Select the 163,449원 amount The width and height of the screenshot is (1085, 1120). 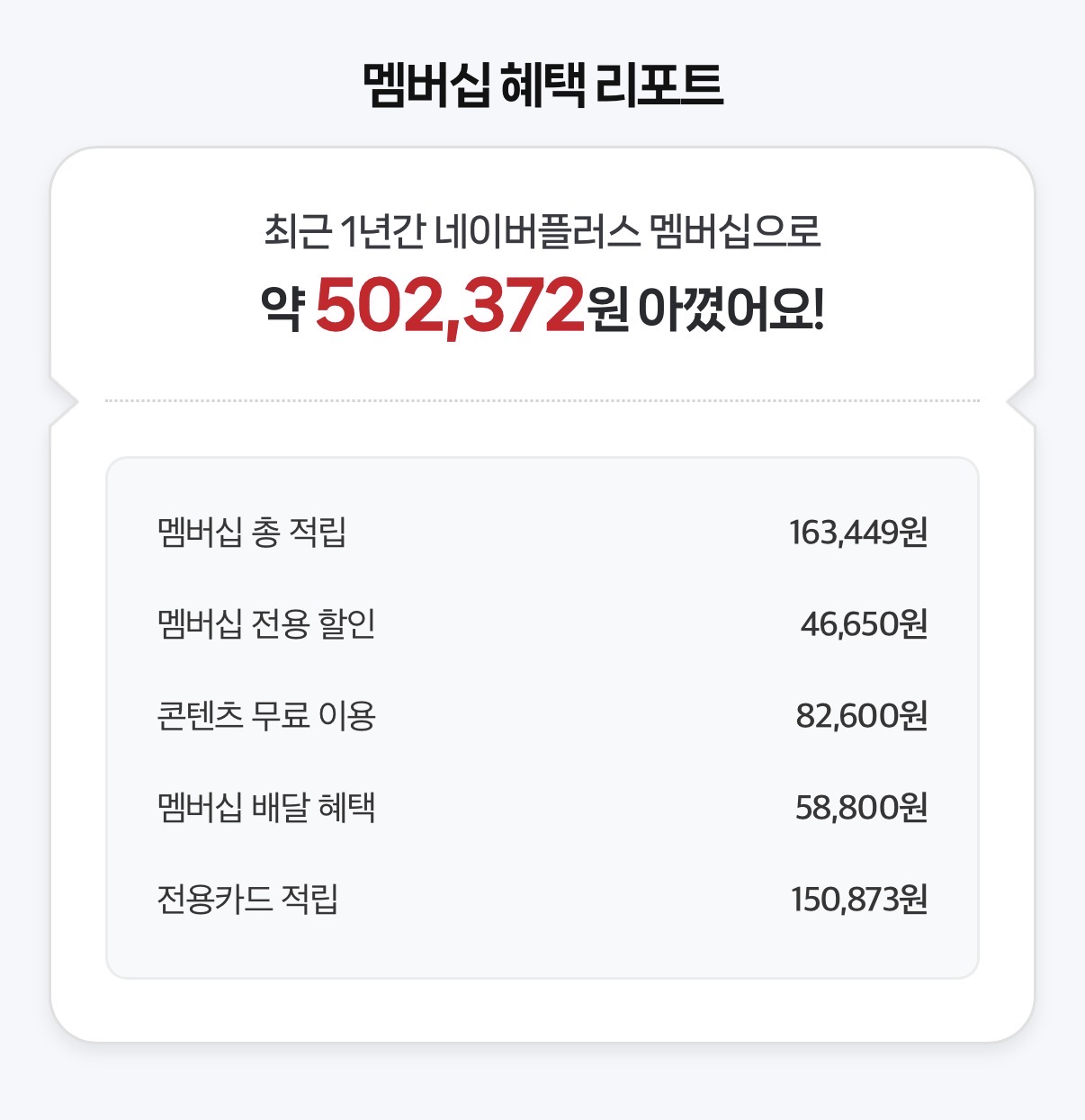(858, 533)
